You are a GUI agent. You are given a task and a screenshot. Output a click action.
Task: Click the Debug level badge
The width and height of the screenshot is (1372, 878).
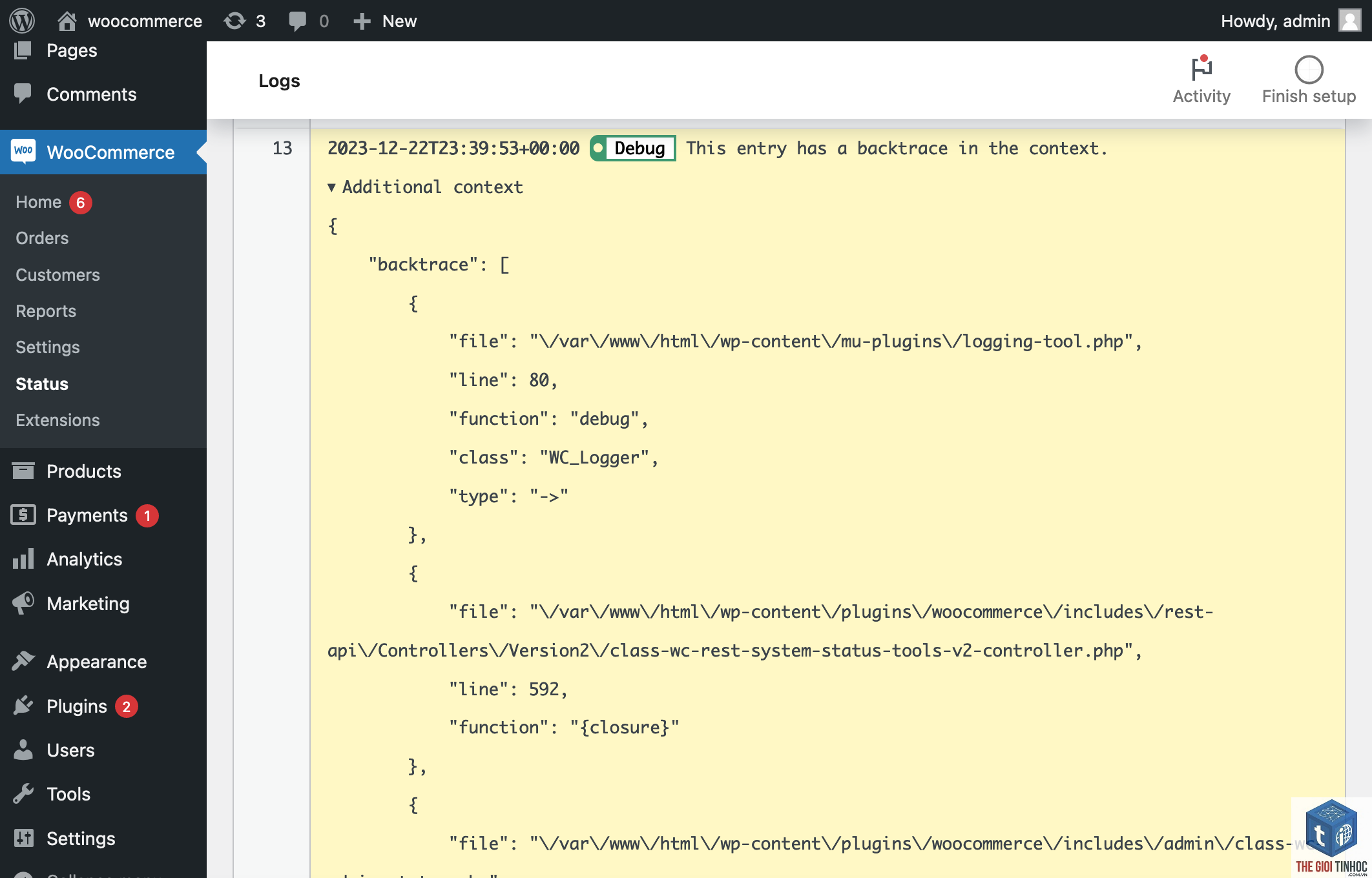(633, 148)
